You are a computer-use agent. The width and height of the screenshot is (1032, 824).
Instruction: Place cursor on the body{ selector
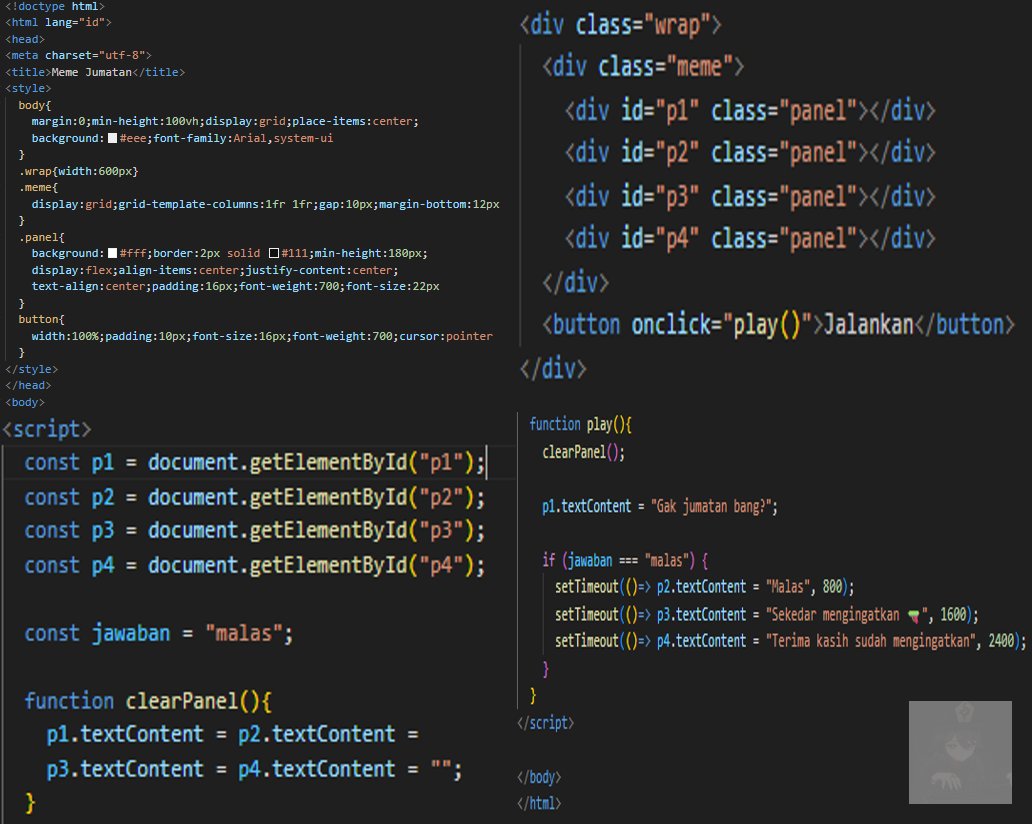pyautogui.click(x=35, y=105)
